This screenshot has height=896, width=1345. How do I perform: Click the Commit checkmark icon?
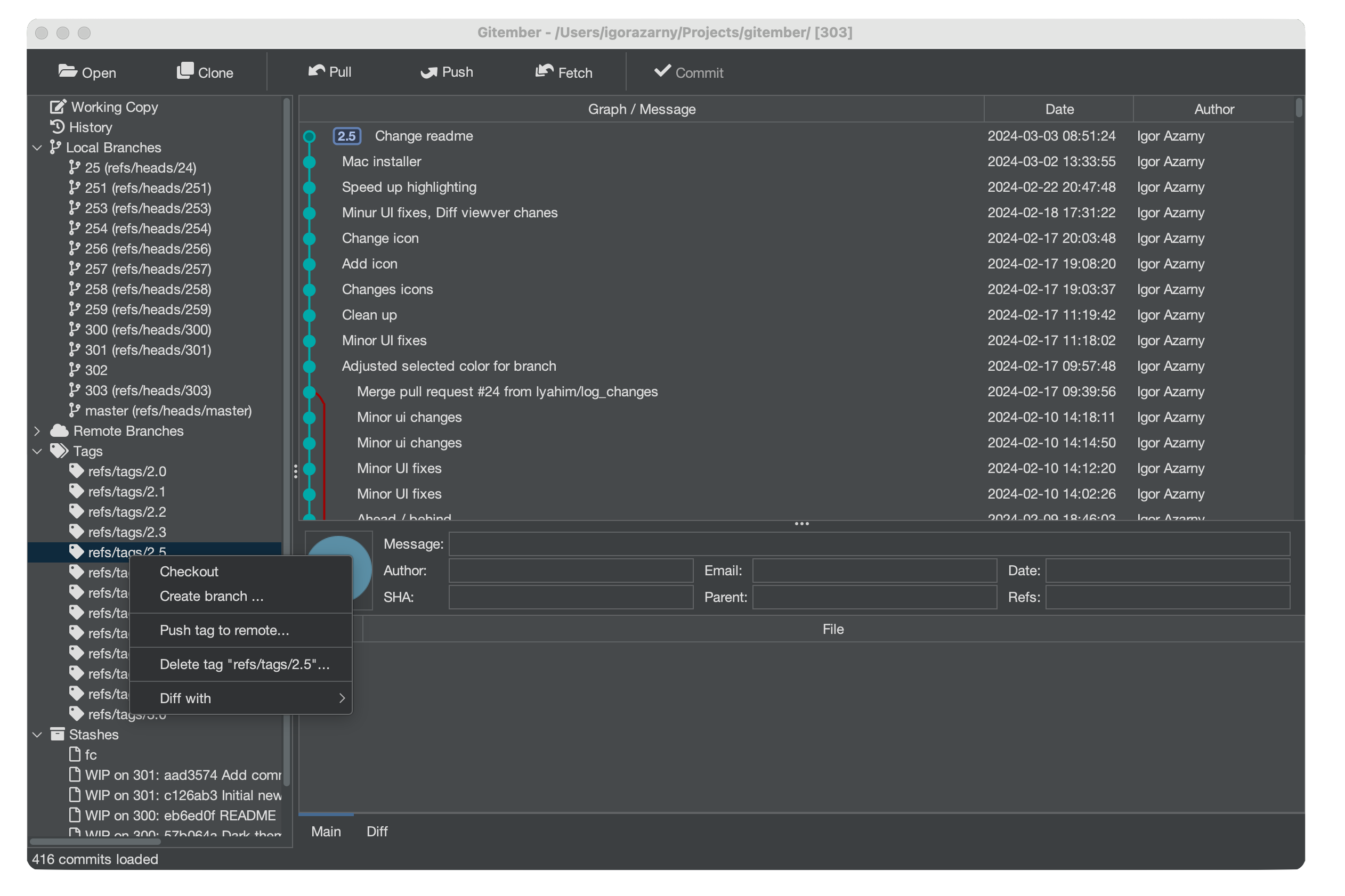pos(662,71)
